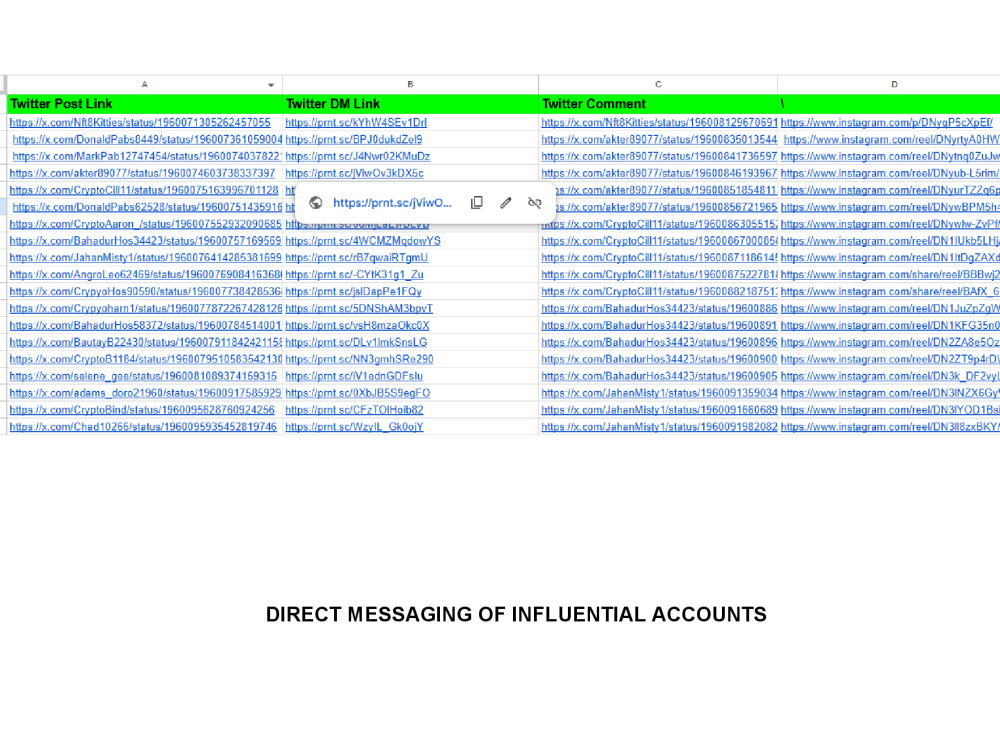Open the prnt.sc/4WCMZMqdowYS link
This screenshot has height=750, width=1000.
(x=363, y=240)
